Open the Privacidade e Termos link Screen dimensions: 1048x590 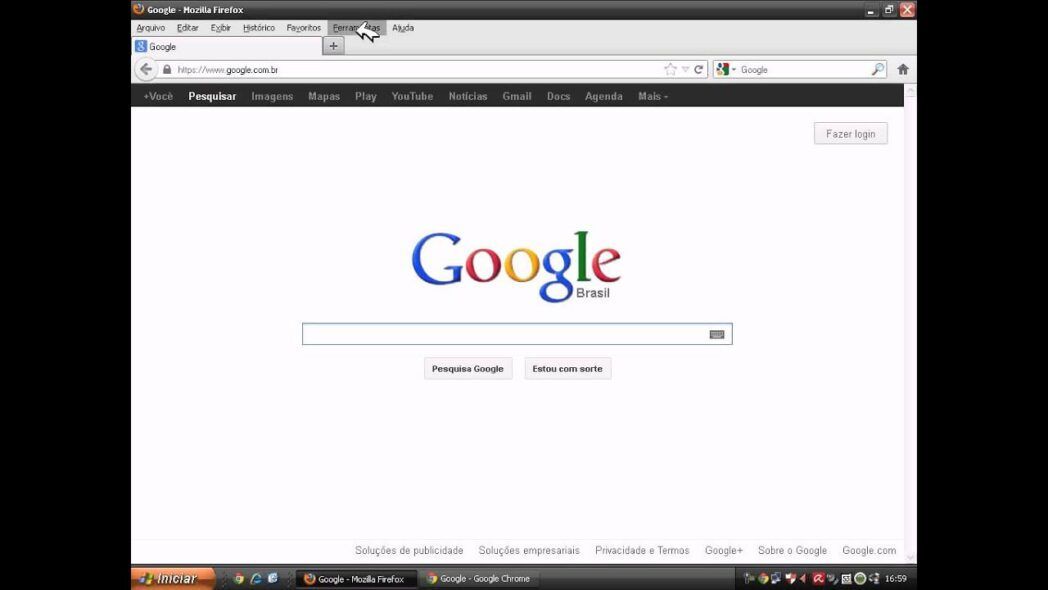pos(642,551)
